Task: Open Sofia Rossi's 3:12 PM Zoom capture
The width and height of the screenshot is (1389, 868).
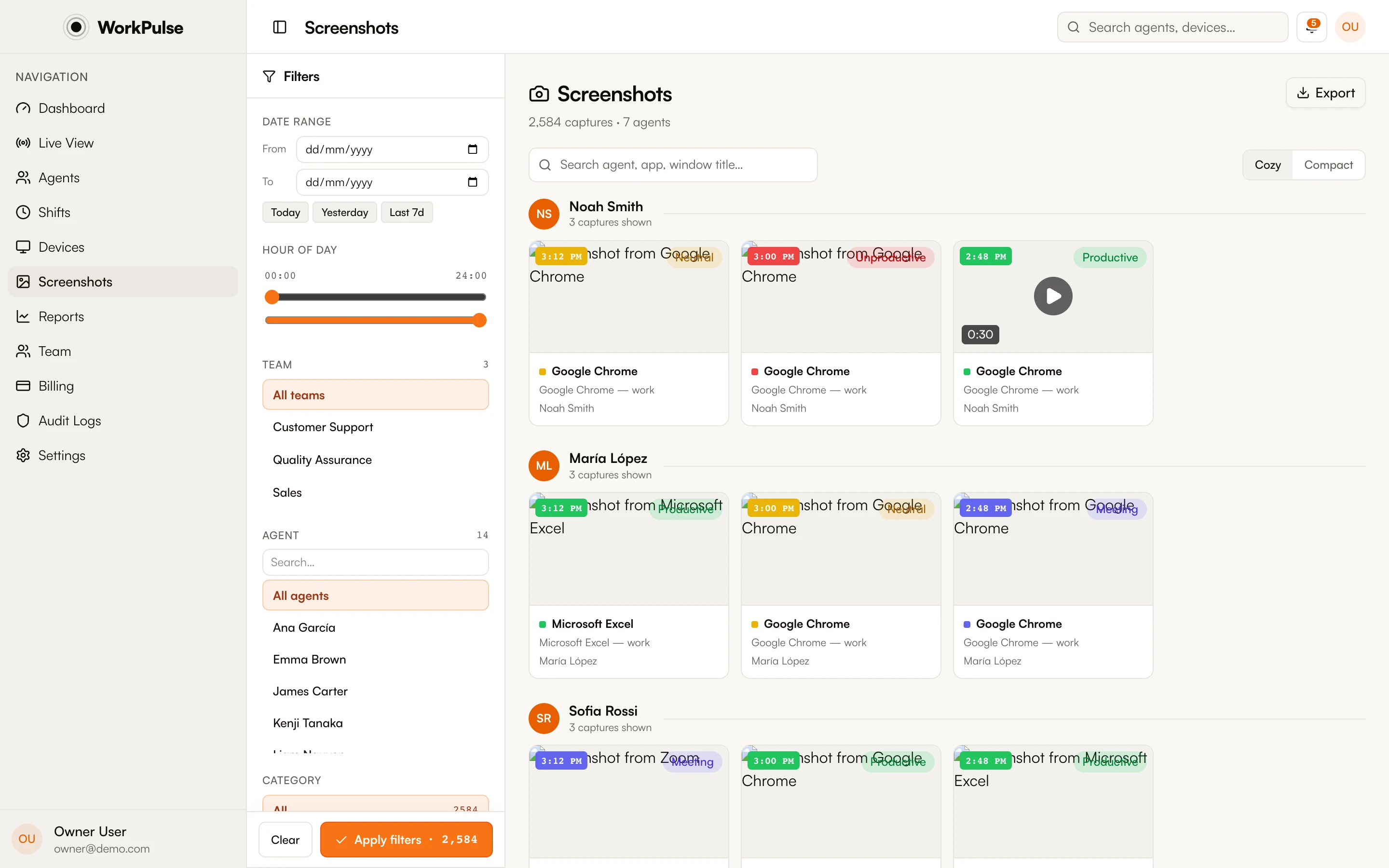Action: point(628,807)
